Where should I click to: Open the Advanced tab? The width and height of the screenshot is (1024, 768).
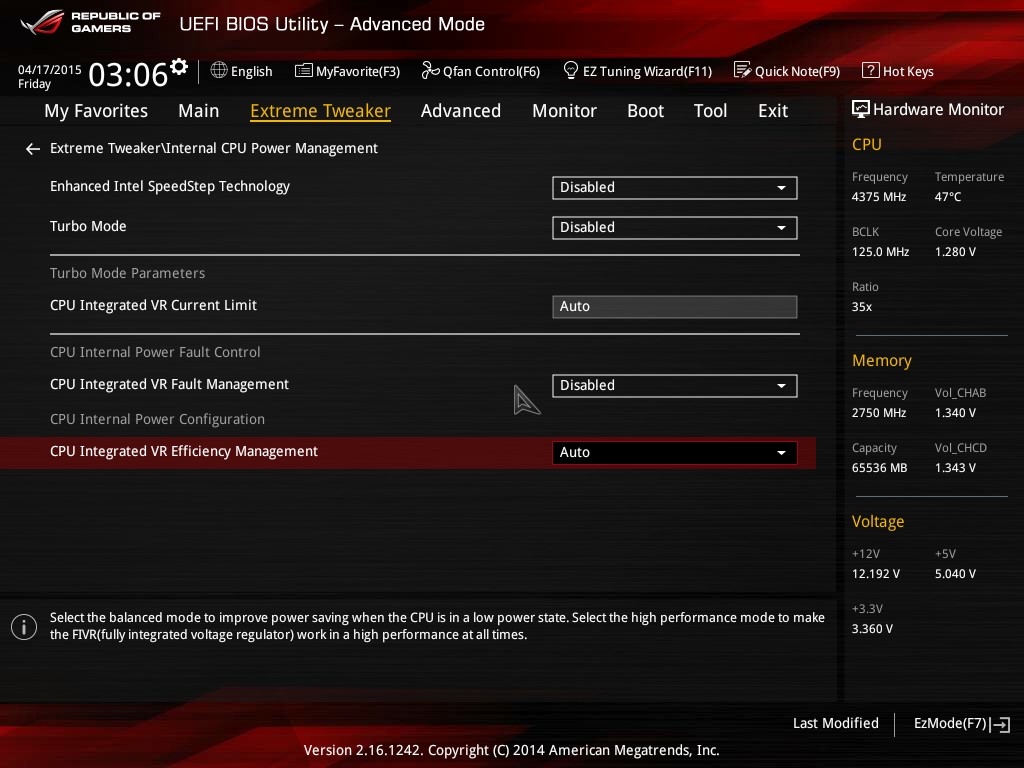[460, 111]
